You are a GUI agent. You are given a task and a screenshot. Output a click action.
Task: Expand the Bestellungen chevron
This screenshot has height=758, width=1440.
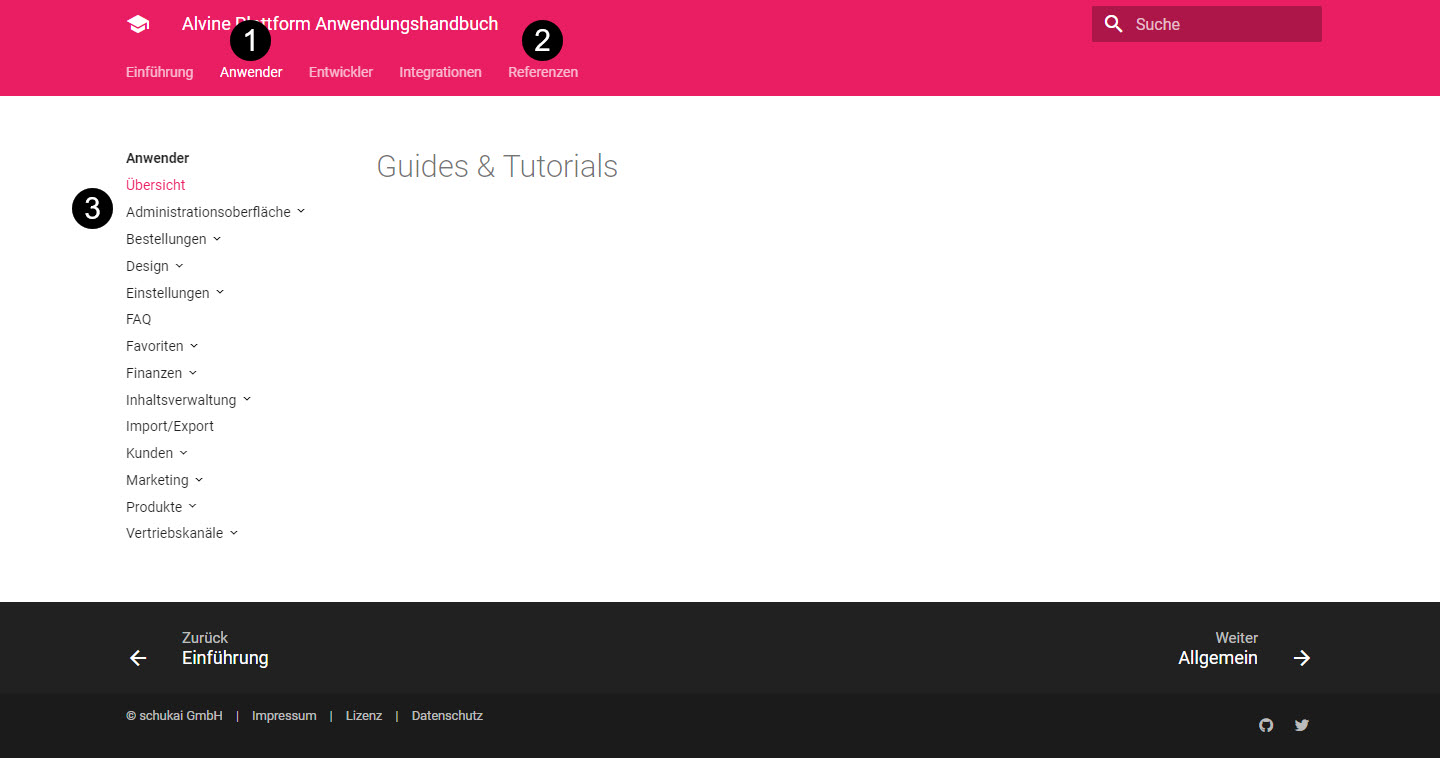[x=217, y=239]
